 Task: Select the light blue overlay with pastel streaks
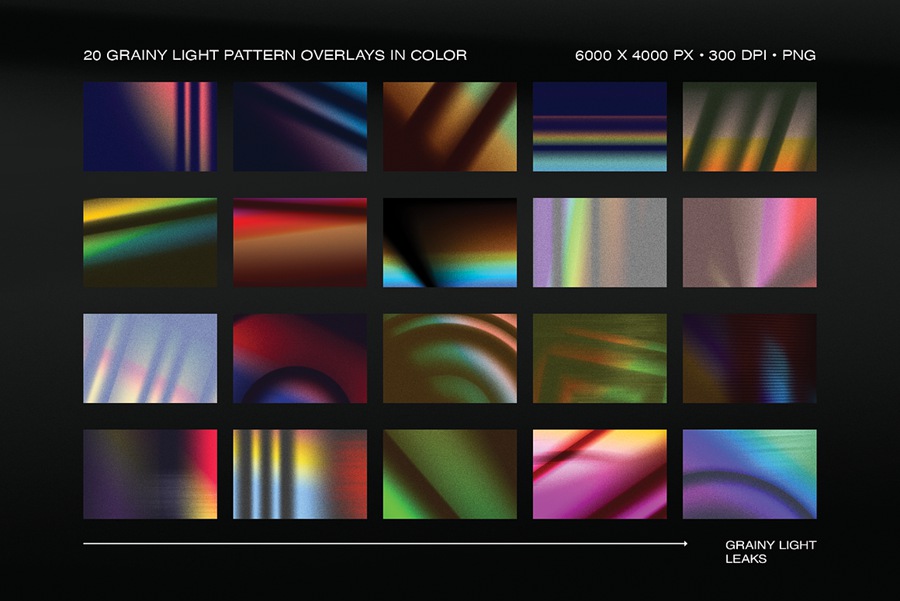(150, 359)
